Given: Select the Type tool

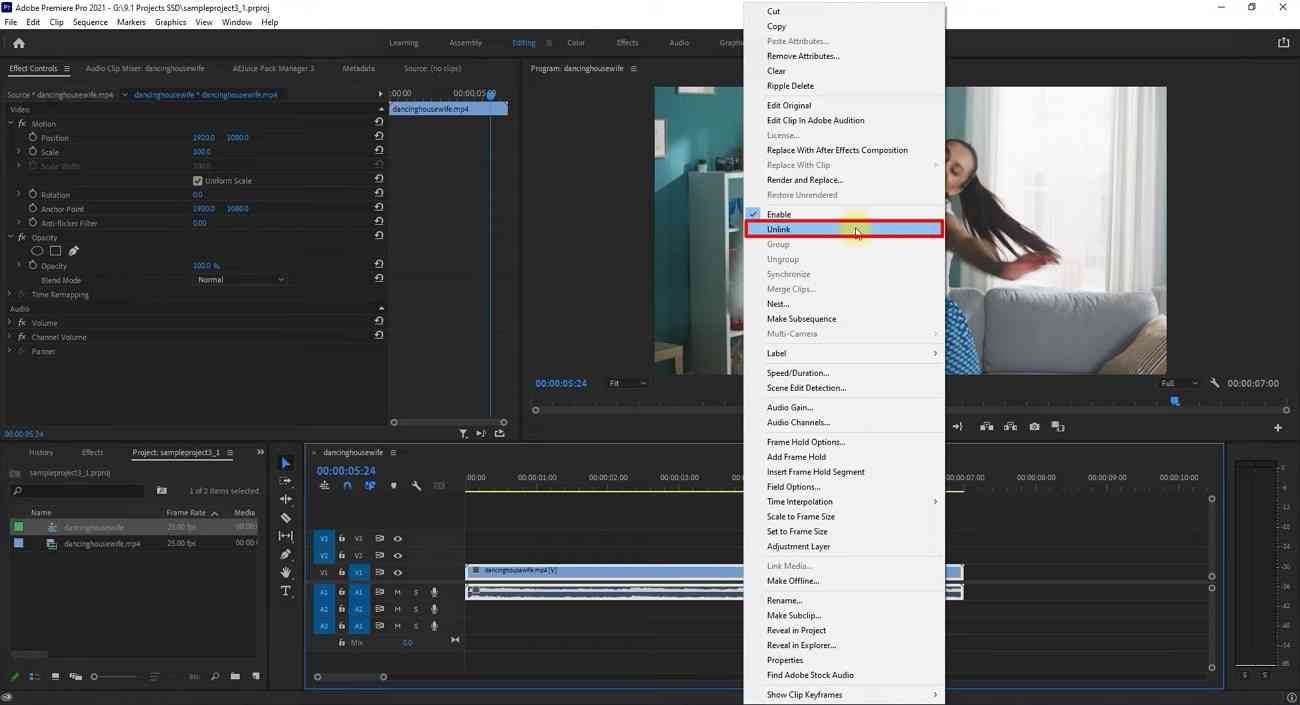Looking at the screenshot, I should (286, 591).
